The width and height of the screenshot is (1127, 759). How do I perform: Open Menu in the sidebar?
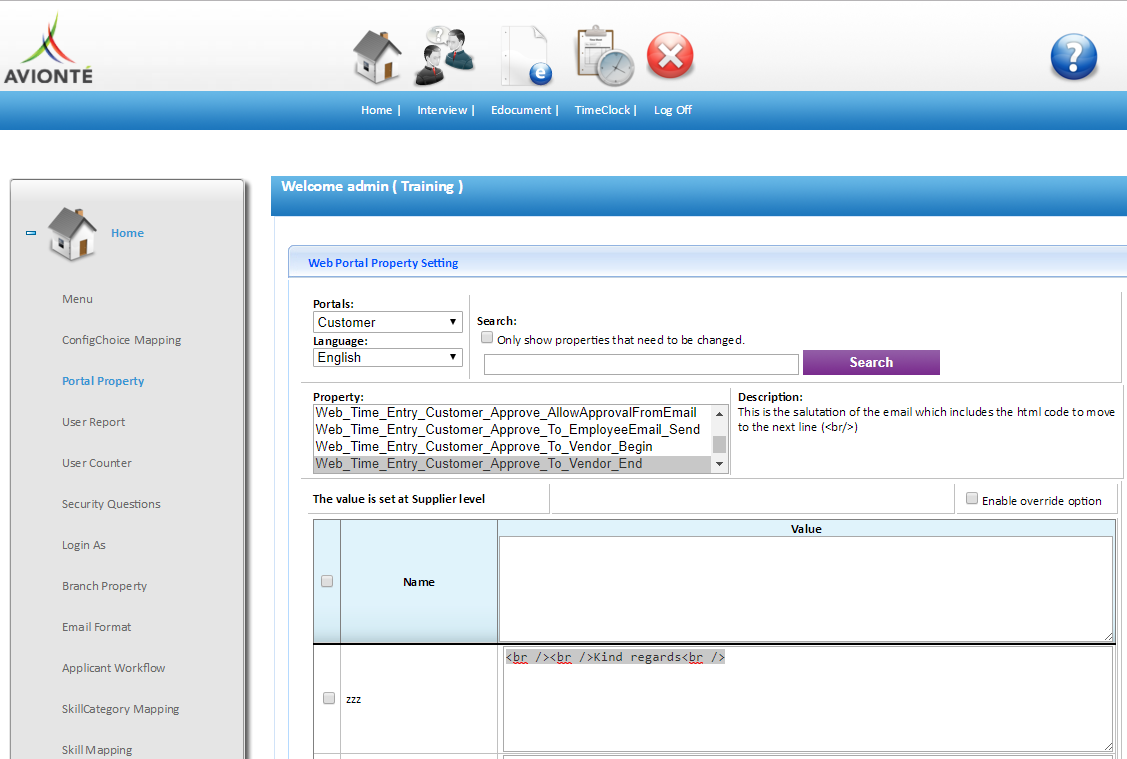coord(77,299)
